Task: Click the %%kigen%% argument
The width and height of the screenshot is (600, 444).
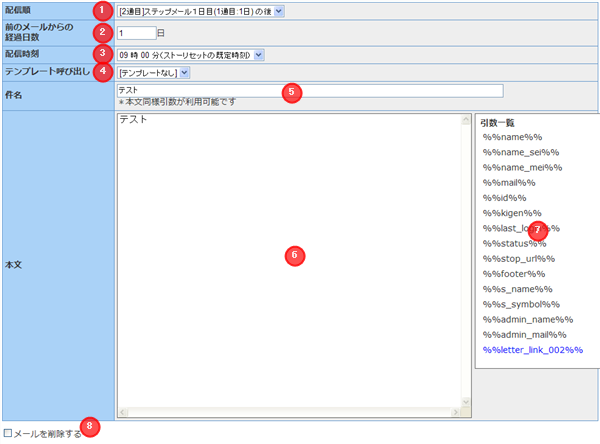Action: 512,213
